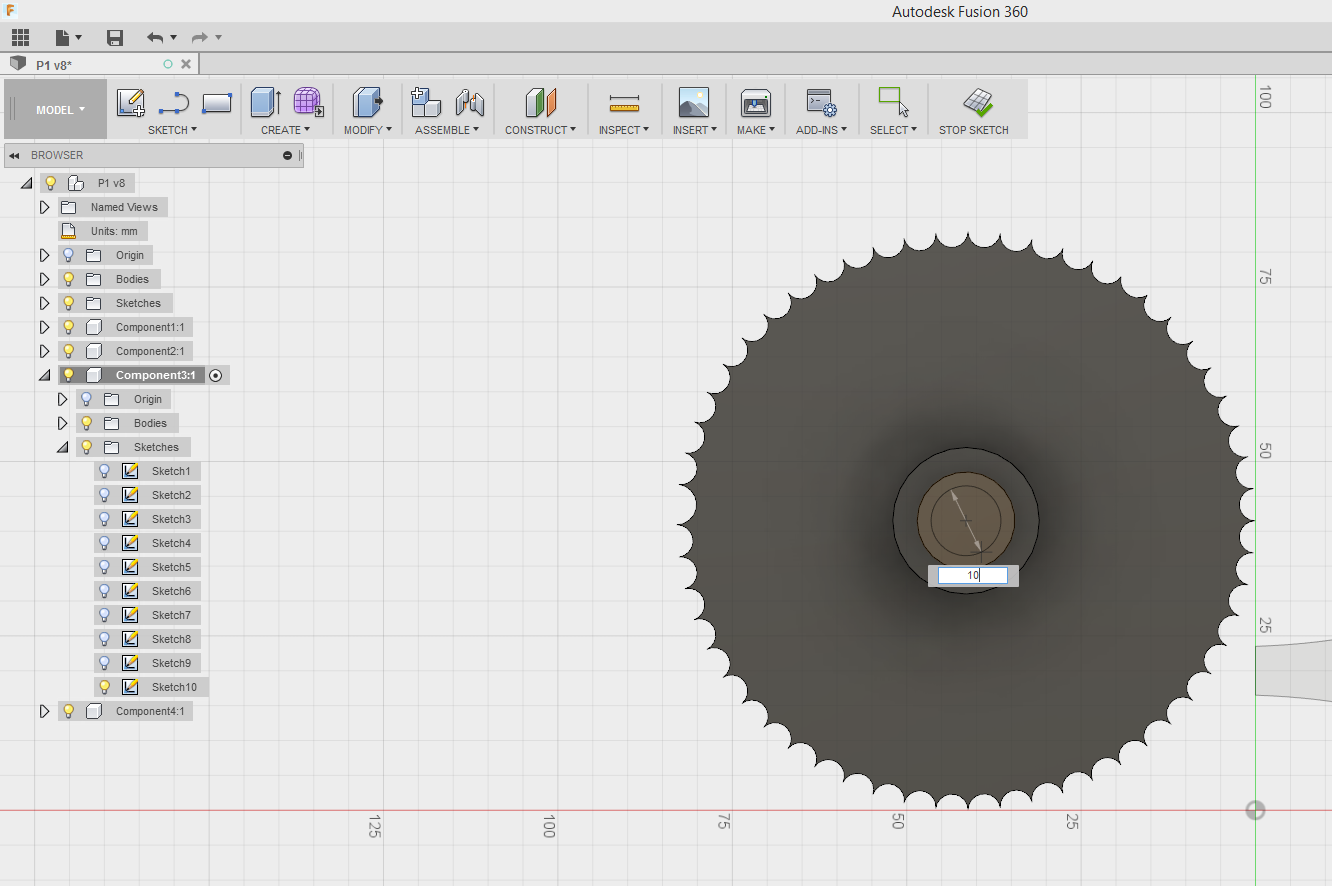Viewport: 1332px width, 886px height.
Task: Click the Units: mm document icon
Action: click(68, 231)
